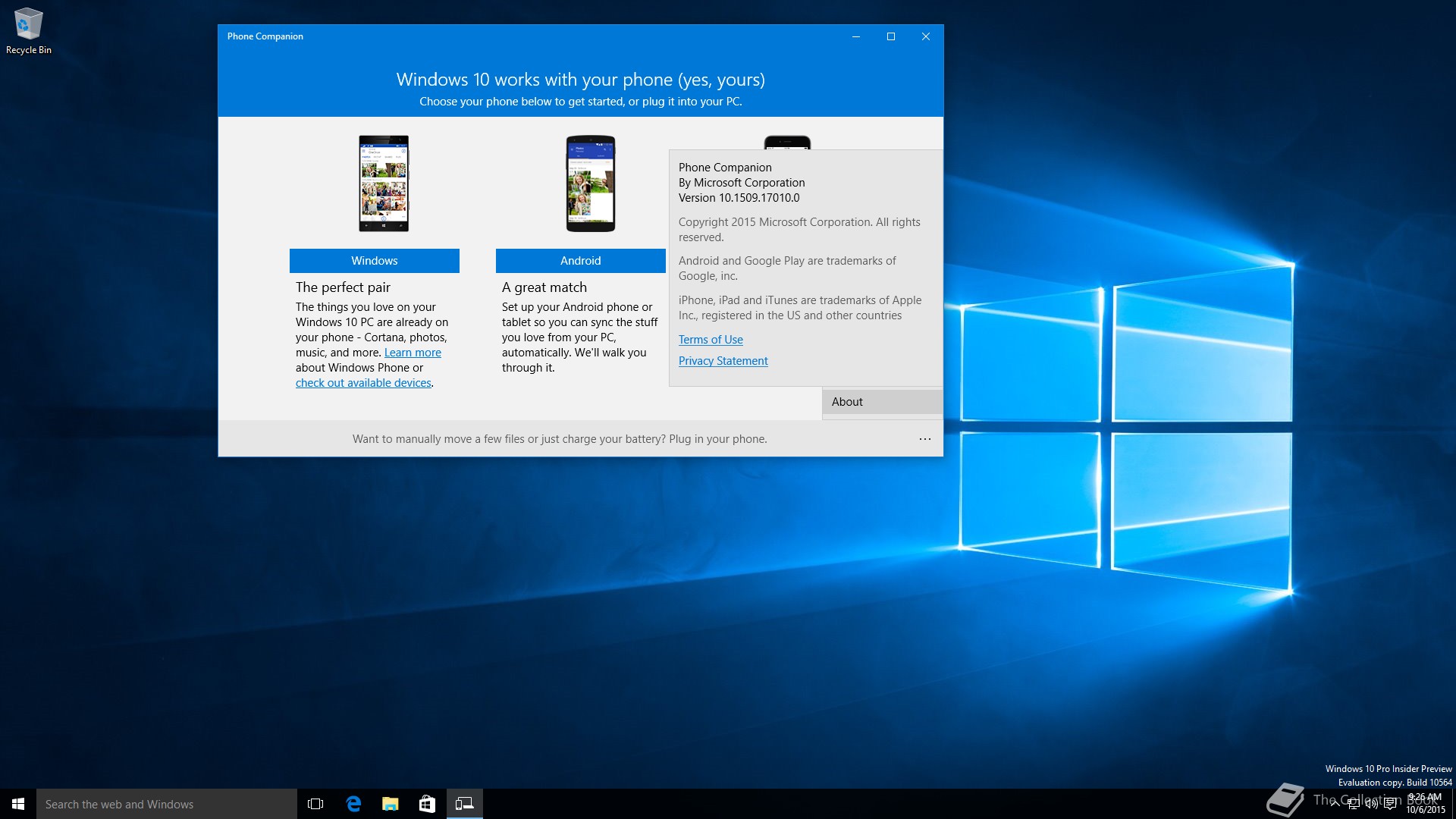Follow the Learn more link

tap(413, 353)
